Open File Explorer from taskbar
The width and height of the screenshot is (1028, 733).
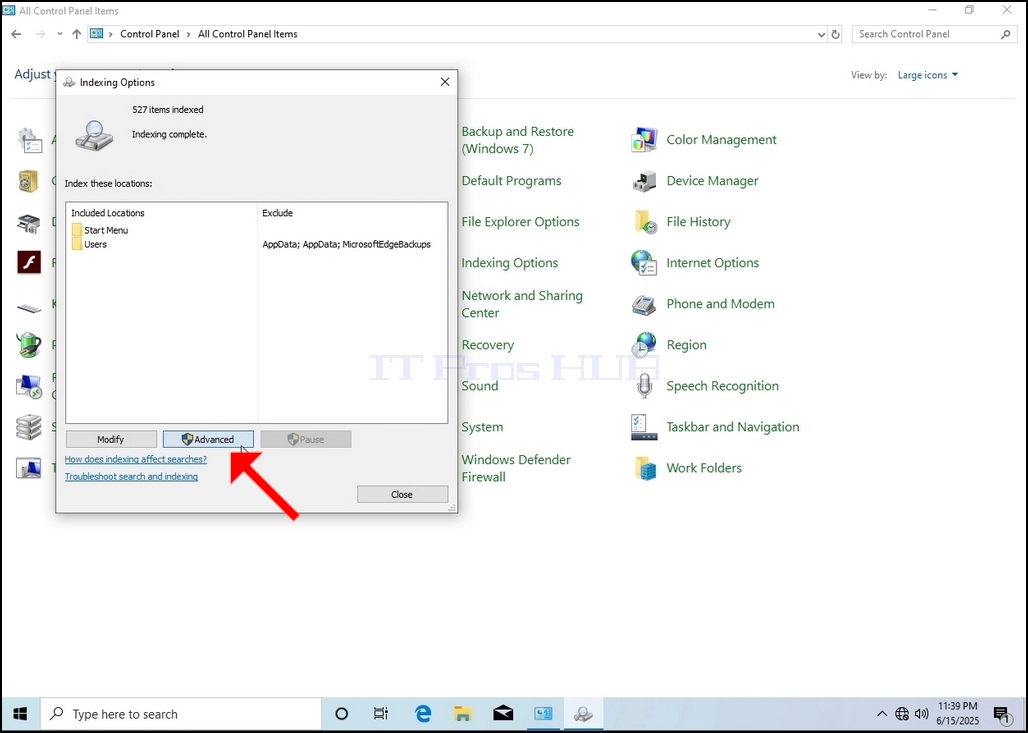[463, 714]
